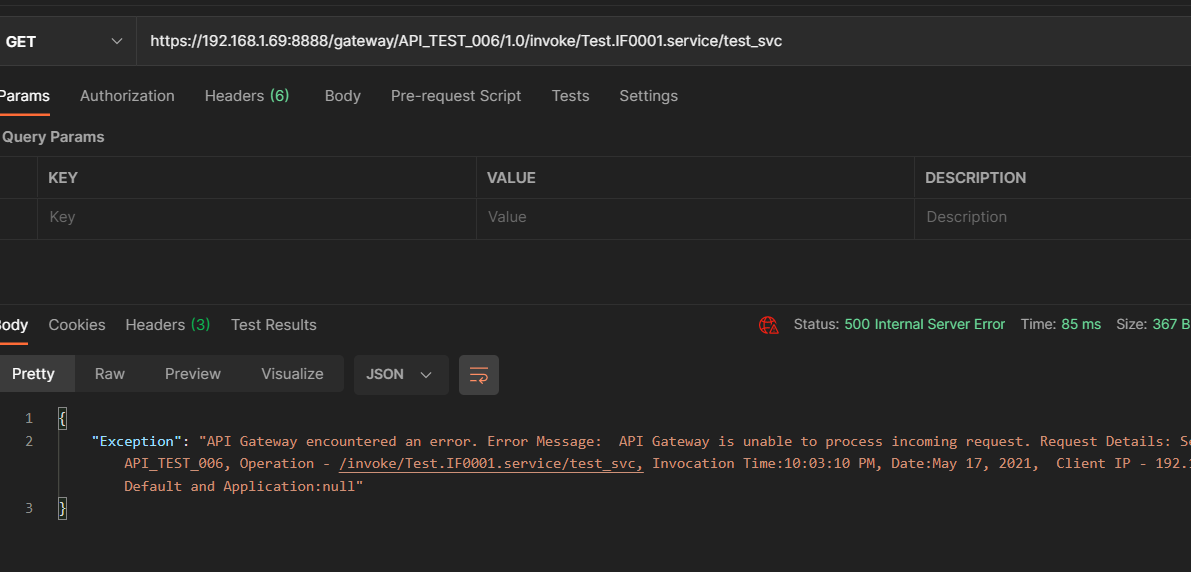Click the word wrap icon button
Image resolution: width=1191 pixels, height=572 pixels.
click(478, 375)
